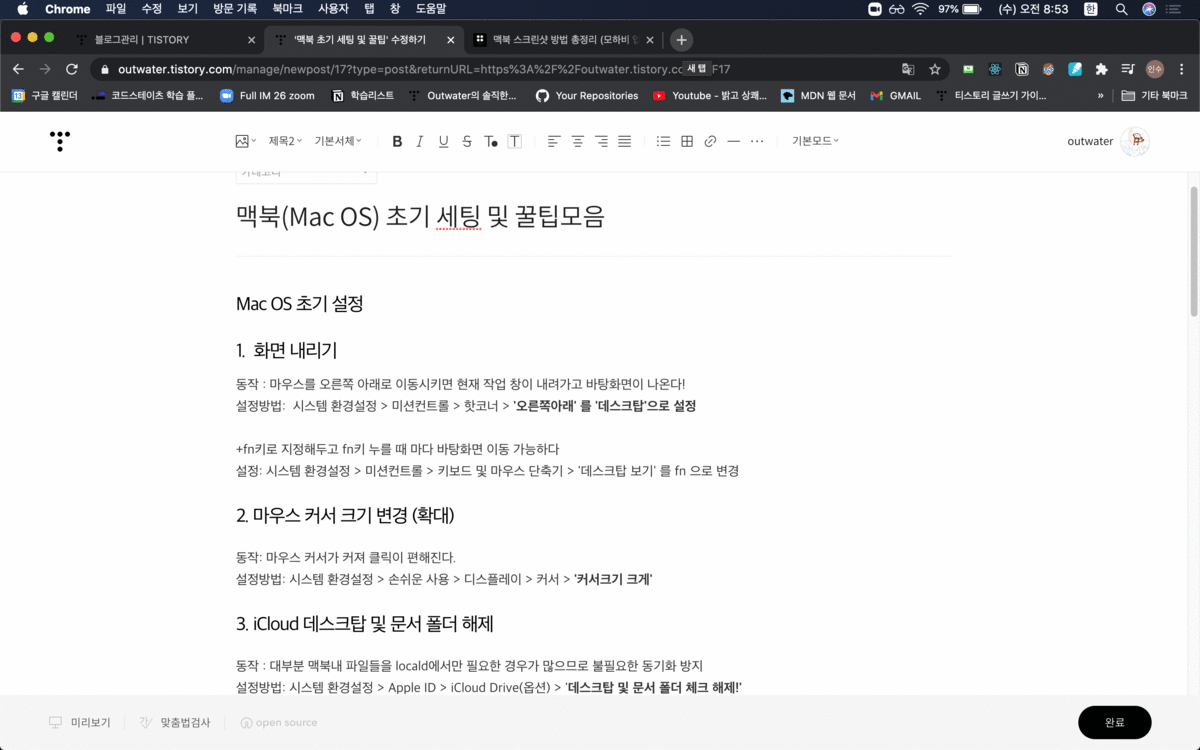Open the 기타 북마크 folder

[x=1155, y=96]
